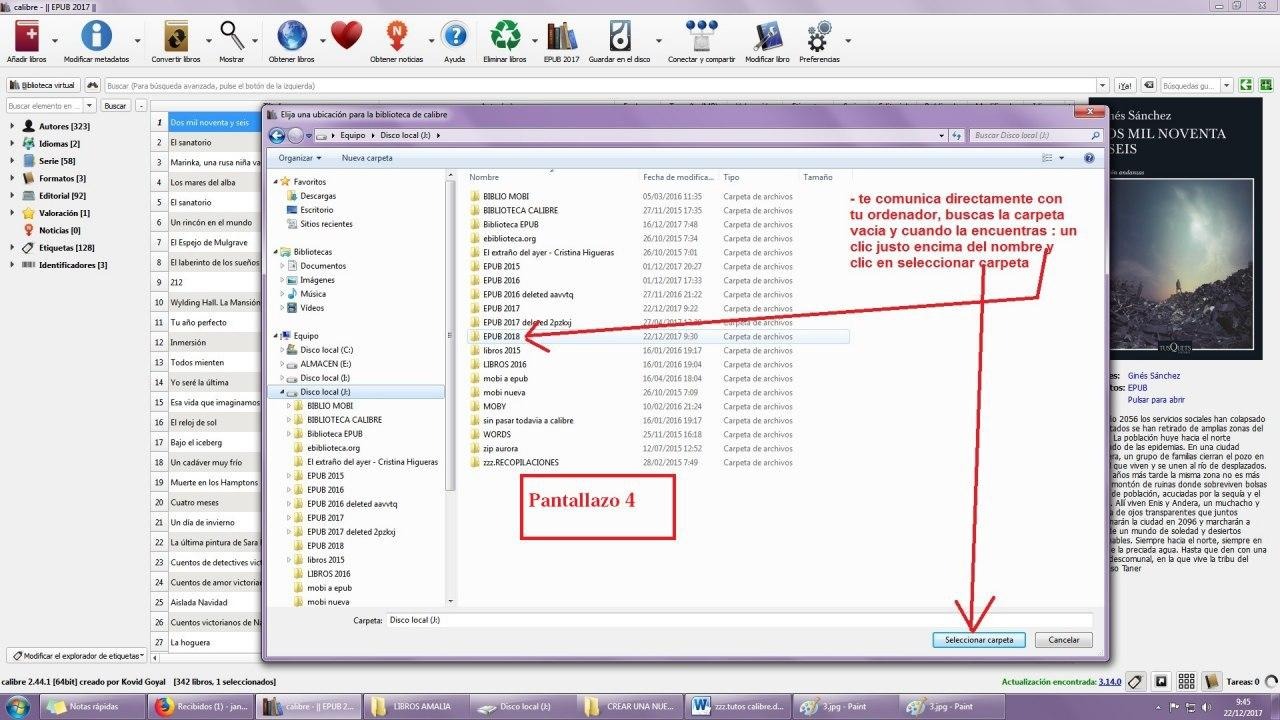Open Firefox from the Windows taskbar

tap(165, 706)
